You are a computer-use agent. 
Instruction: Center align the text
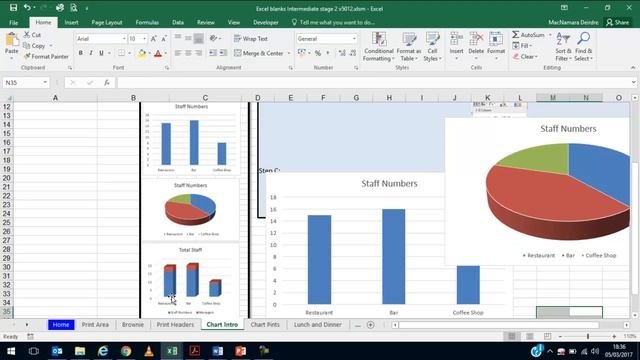[x=188, y=53]
